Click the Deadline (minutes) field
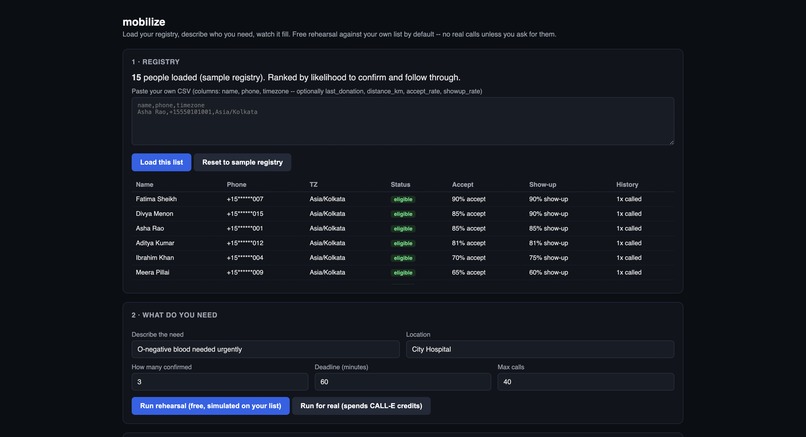 [x=402, y=382]
